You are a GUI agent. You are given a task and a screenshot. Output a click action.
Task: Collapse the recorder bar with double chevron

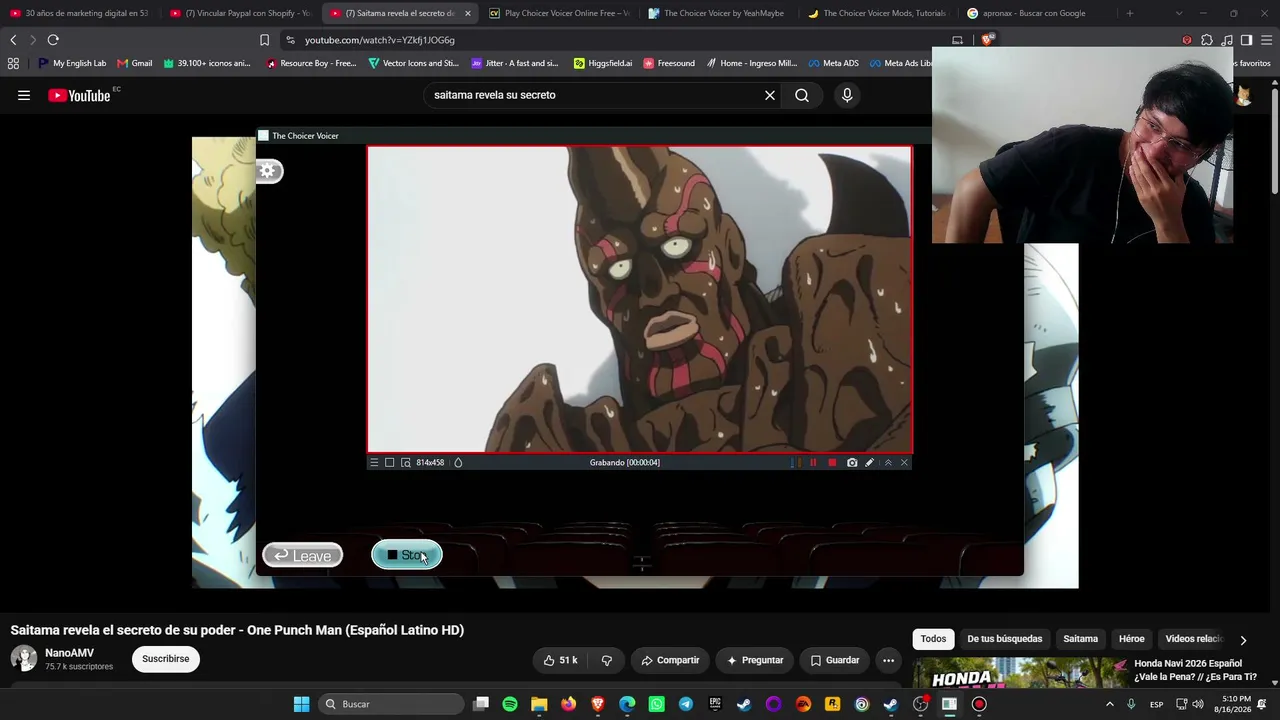pyautogui.click(x=888, y=463)
